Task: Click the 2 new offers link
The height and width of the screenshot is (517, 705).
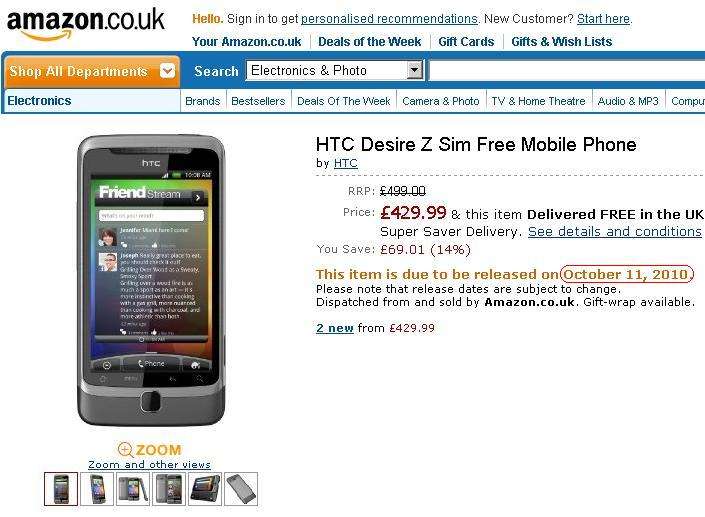Action: tap(335, 328)
